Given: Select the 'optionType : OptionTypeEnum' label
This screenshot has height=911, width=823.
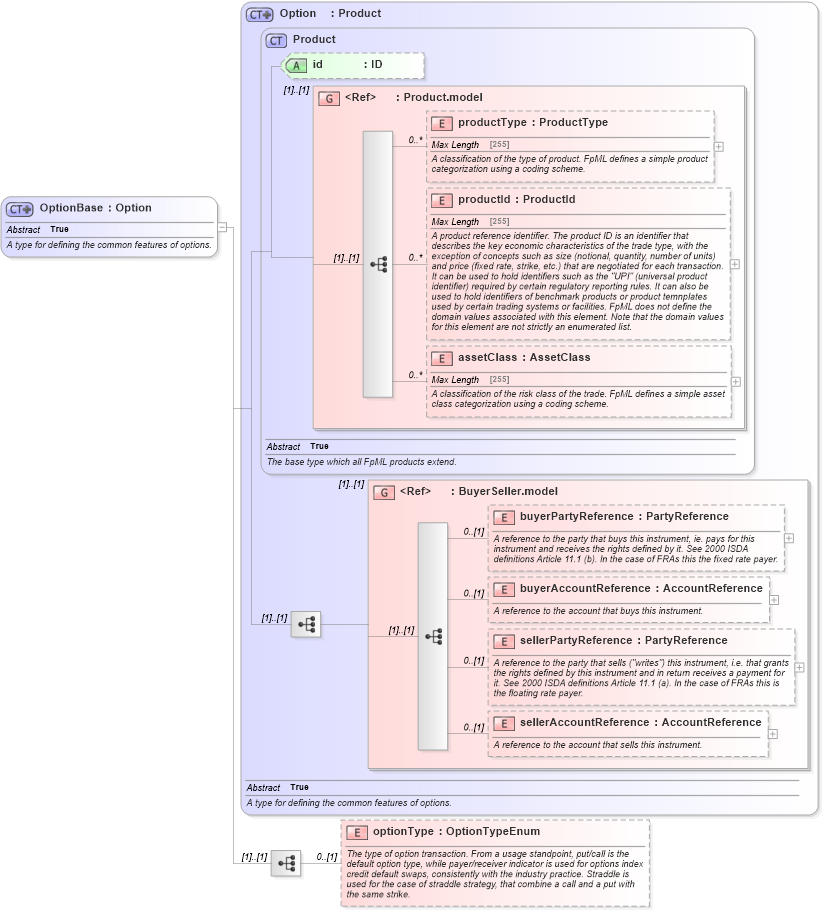Looking at the screenshot, I should [x=457, y=831].
